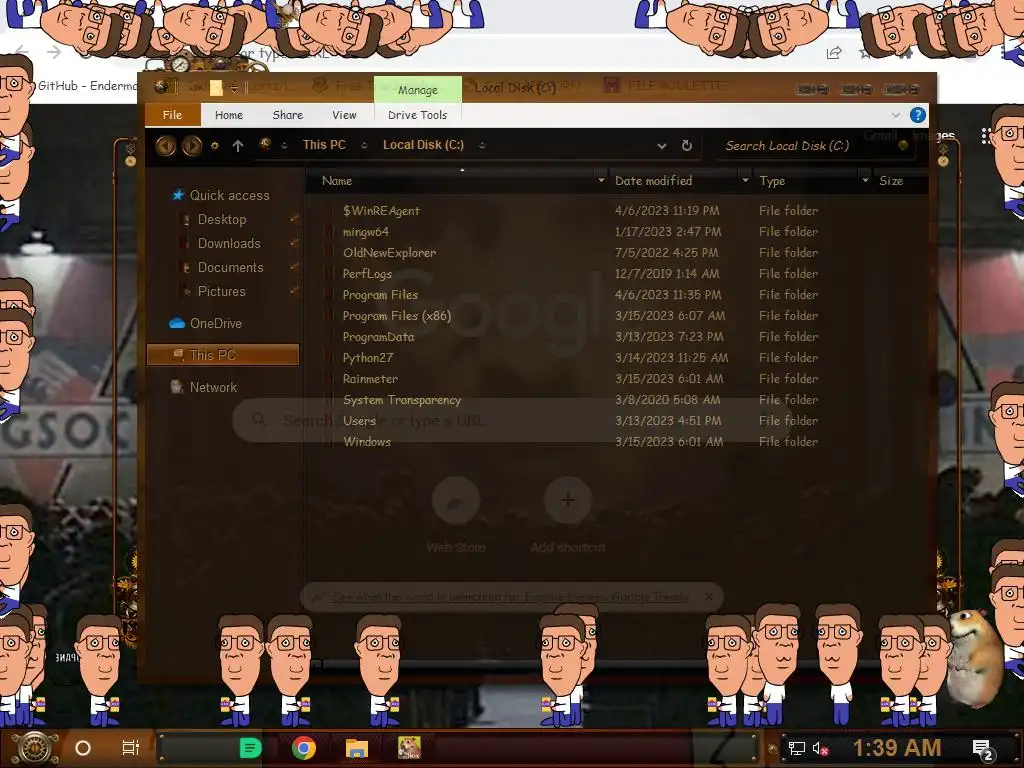Select Network in the navigation pane
Viewport: 1024px width, 768px height.
pos(213,387)
